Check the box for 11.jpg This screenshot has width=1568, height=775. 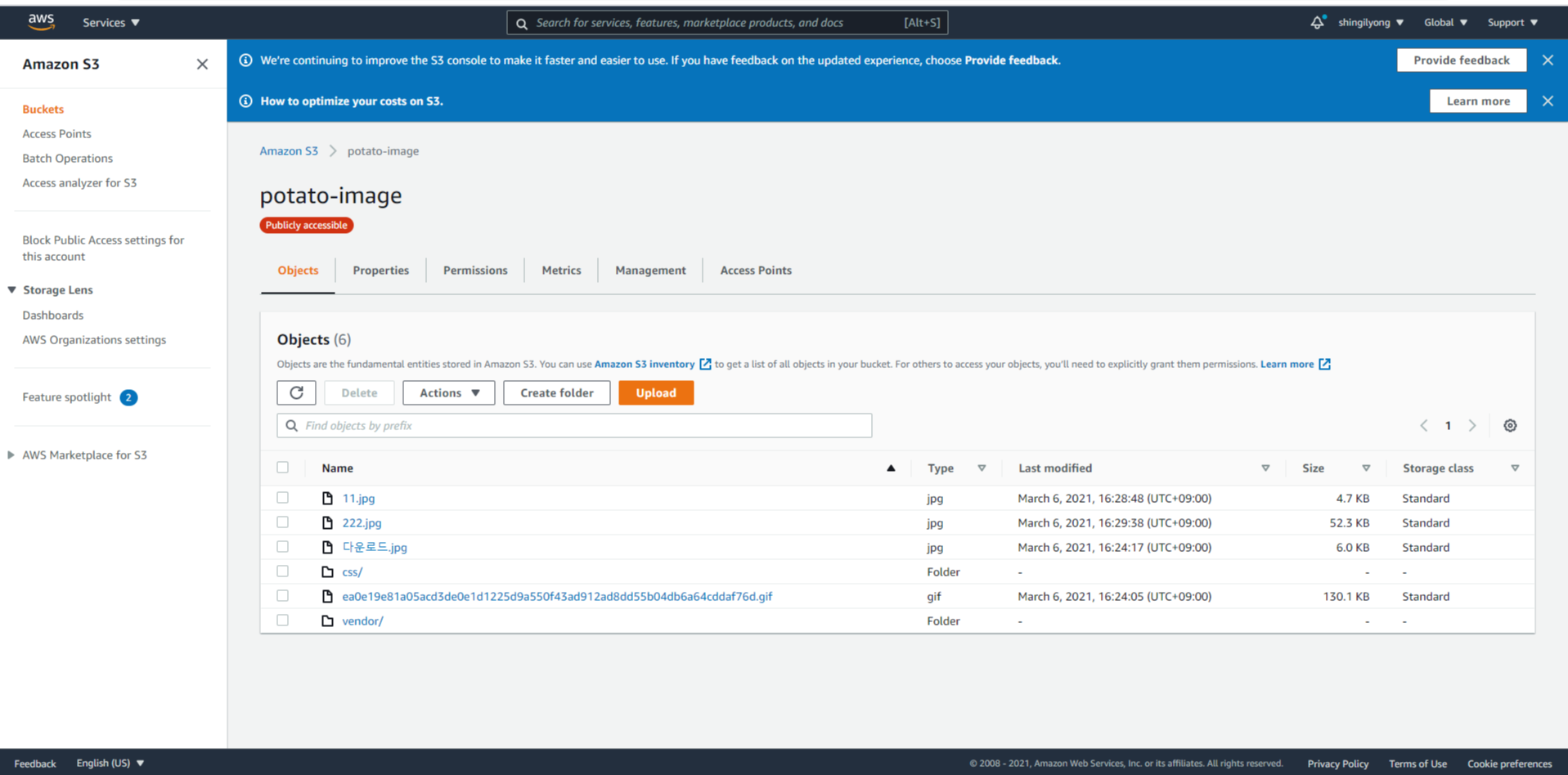click(283, 497)
